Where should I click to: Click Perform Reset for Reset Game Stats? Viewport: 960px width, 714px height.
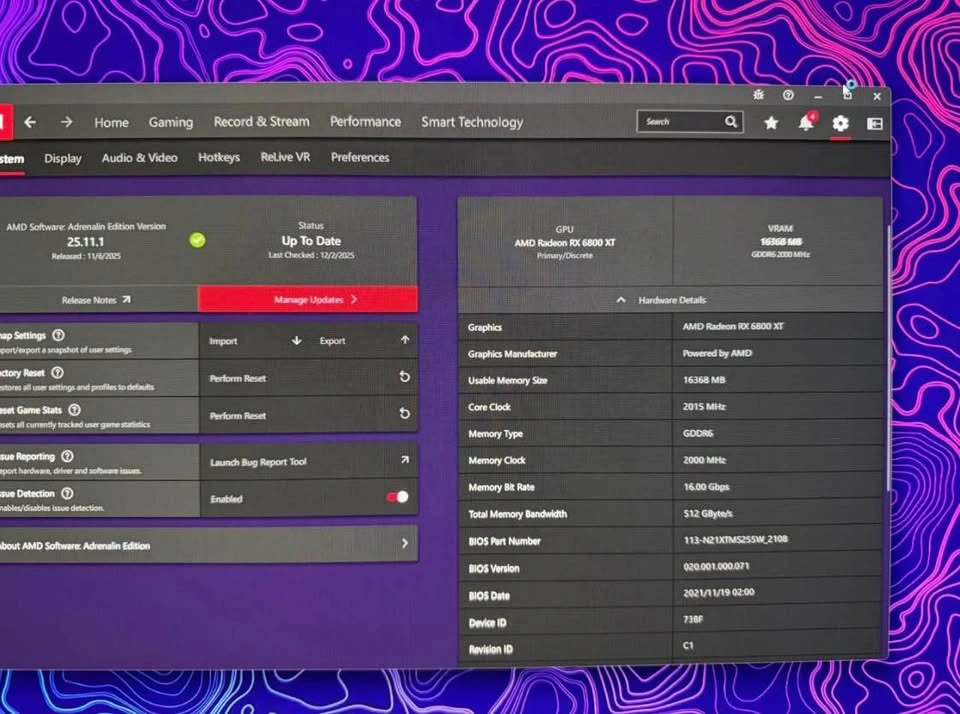click(238, 416)
